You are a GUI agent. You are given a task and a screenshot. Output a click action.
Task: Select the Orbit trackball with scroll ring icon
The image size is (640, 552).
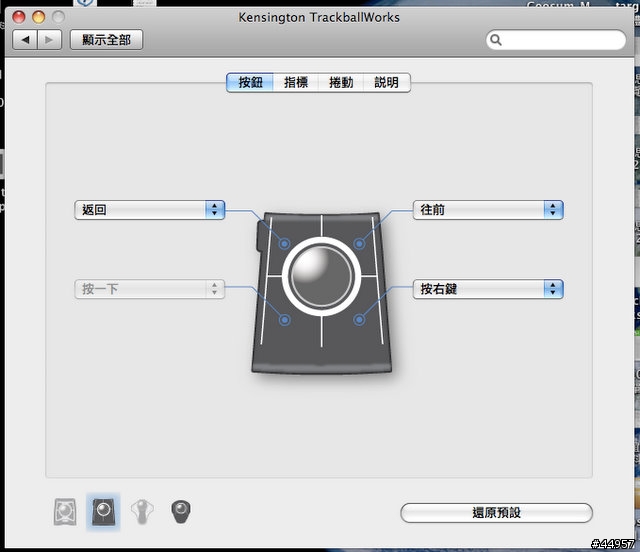coord(142,512)
